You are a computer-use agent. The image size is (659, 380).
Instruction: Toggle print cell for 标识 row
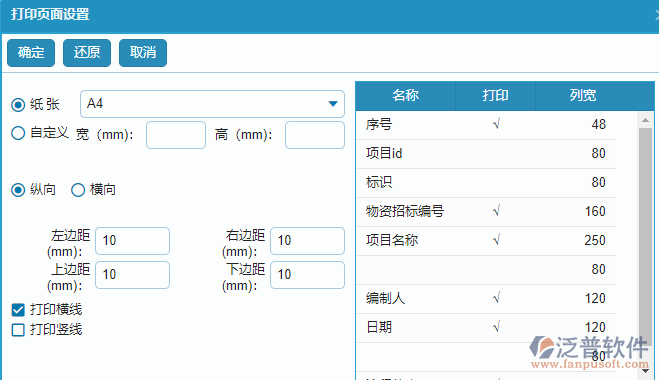[496, 182]
